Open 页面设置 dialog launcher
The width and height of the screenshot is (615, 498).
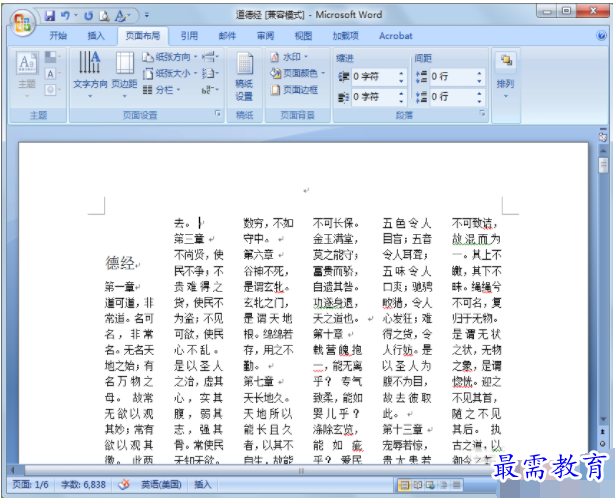coord(218,114)
